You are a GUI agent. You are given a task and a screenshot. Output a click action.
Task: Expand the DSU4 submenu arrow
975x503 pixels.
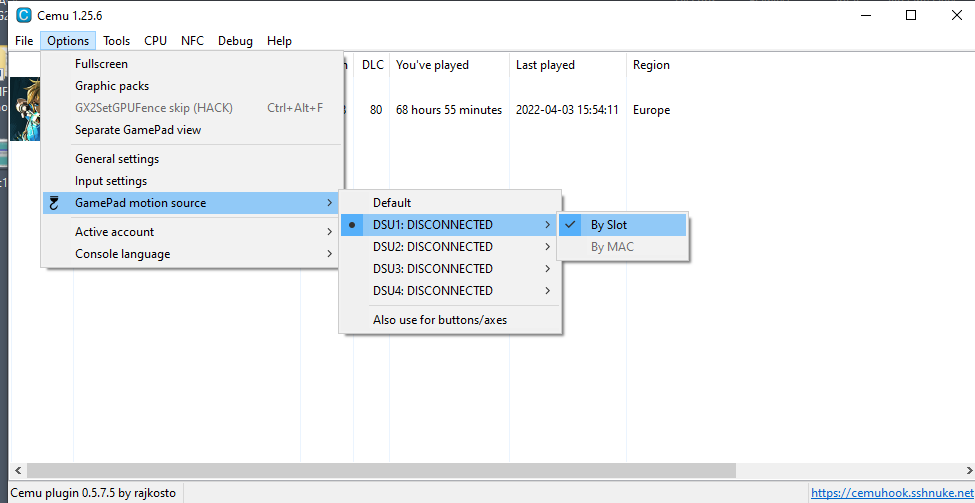point(547,290)
